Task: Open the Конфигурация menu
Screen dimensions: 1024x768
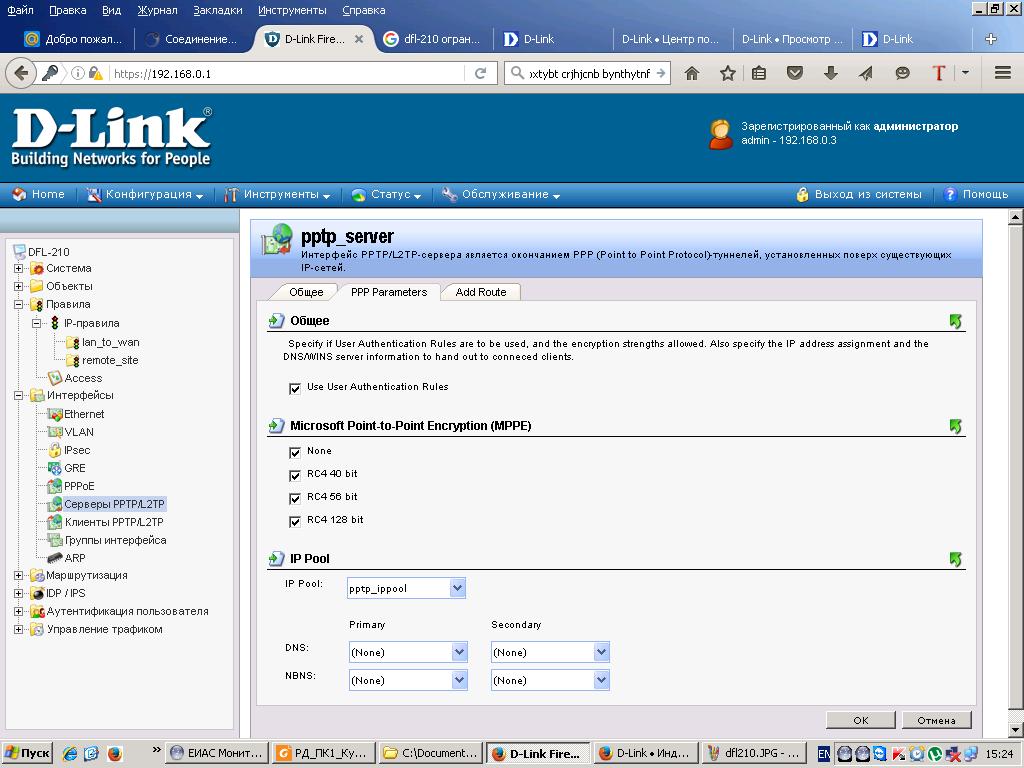Action: pos(148,195)
